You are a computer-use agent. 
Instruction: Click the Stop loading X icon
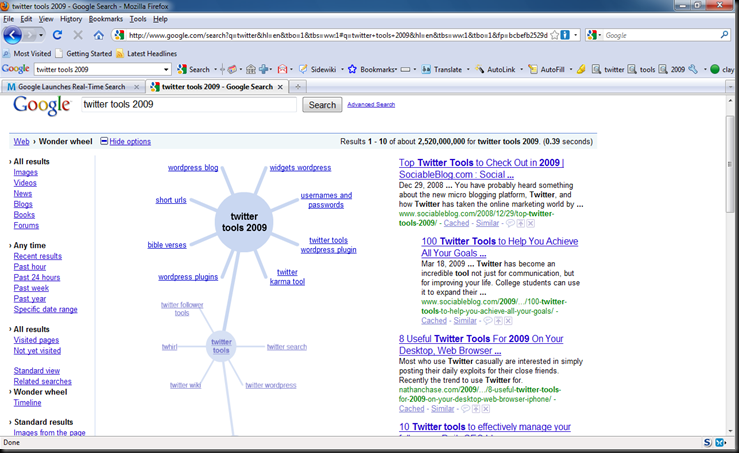coord(78,35)
